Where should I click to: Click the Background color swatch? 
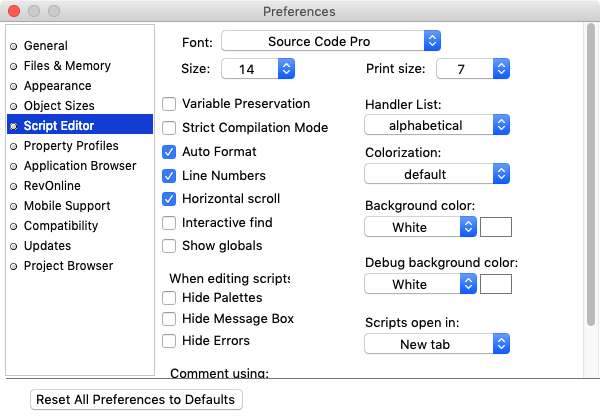pyautogui.click(x=496, y=227)
